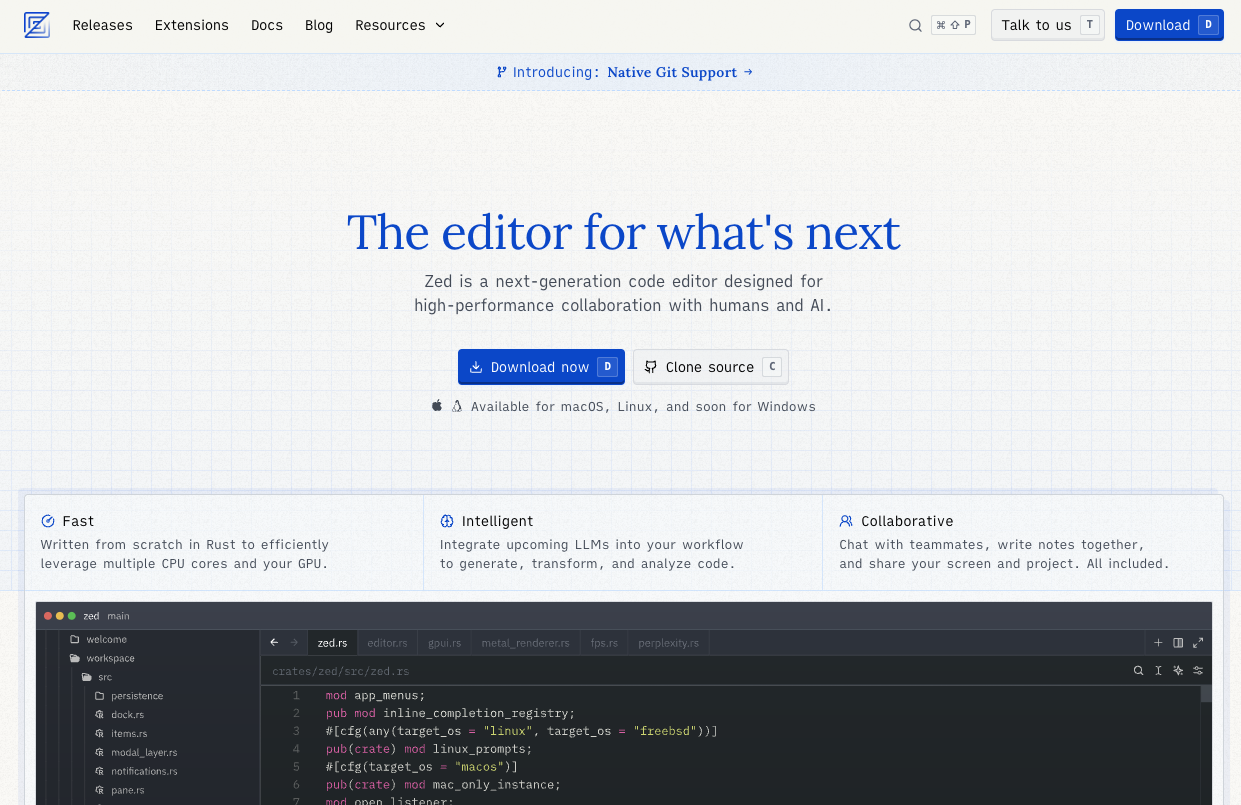Open editor controls sliders icon

(x=1198, y=670)
